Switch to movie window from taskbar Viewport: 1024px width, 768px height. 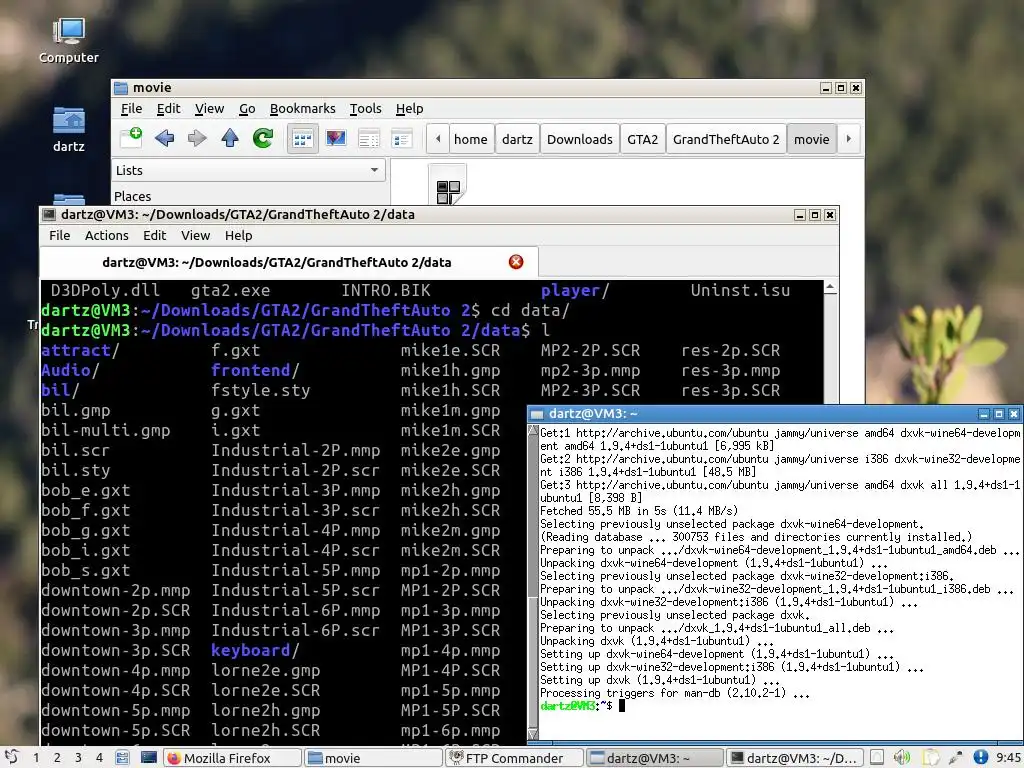click(374, 758)
